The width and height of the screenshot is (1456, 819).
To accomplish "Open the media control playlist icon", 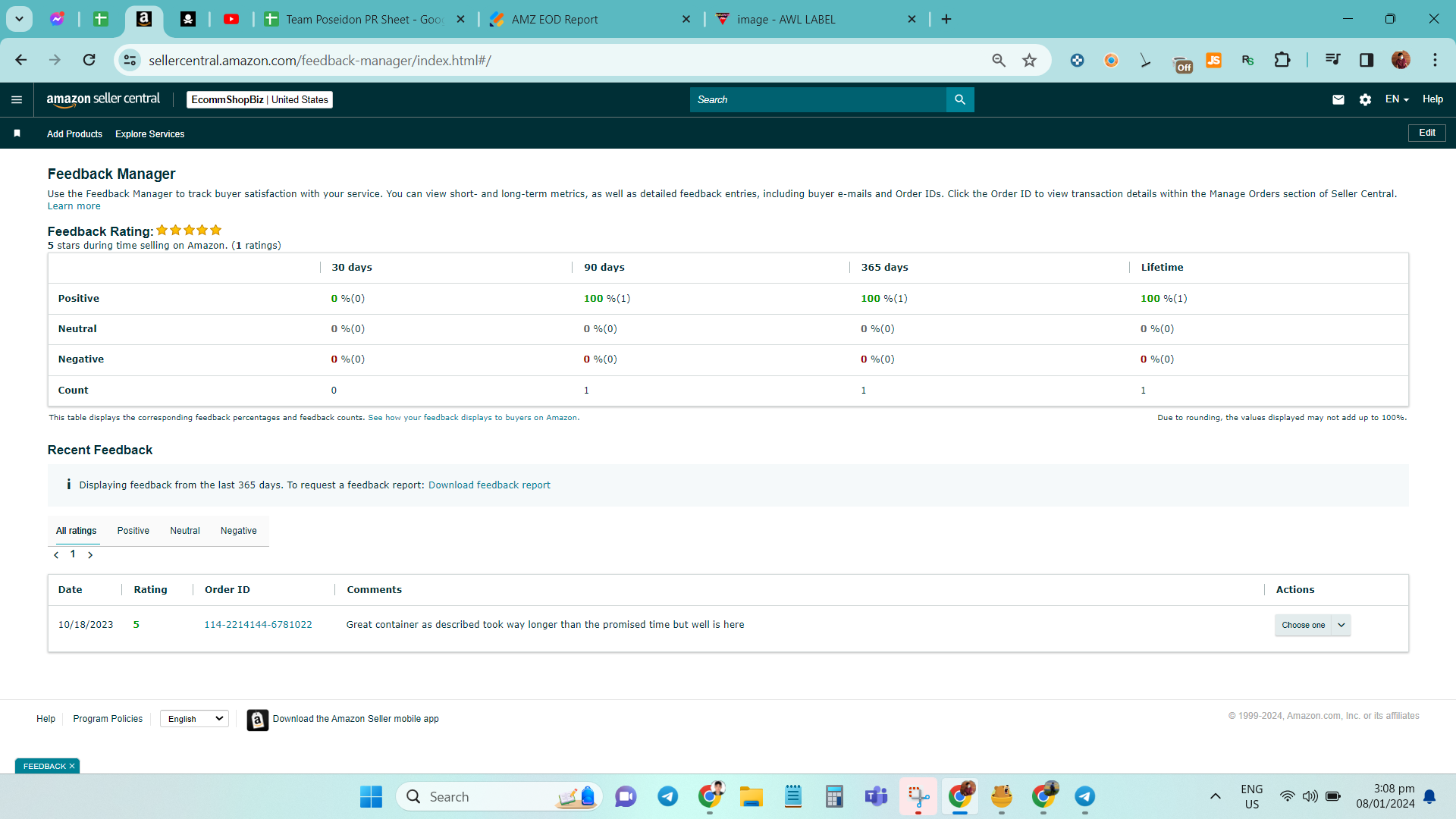I will pyautogui.click(x=1332, y=60).
